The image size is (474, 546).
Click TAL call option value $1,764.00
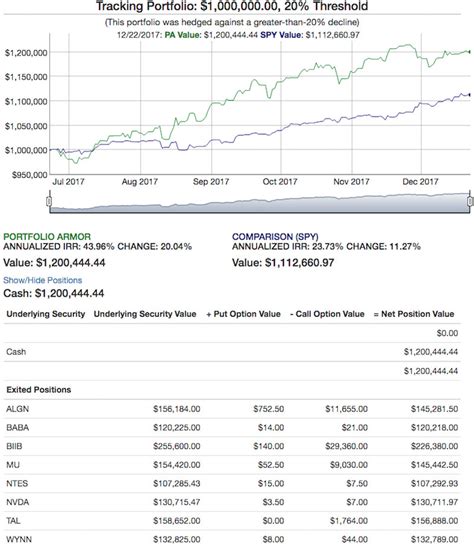coord(349,521)
